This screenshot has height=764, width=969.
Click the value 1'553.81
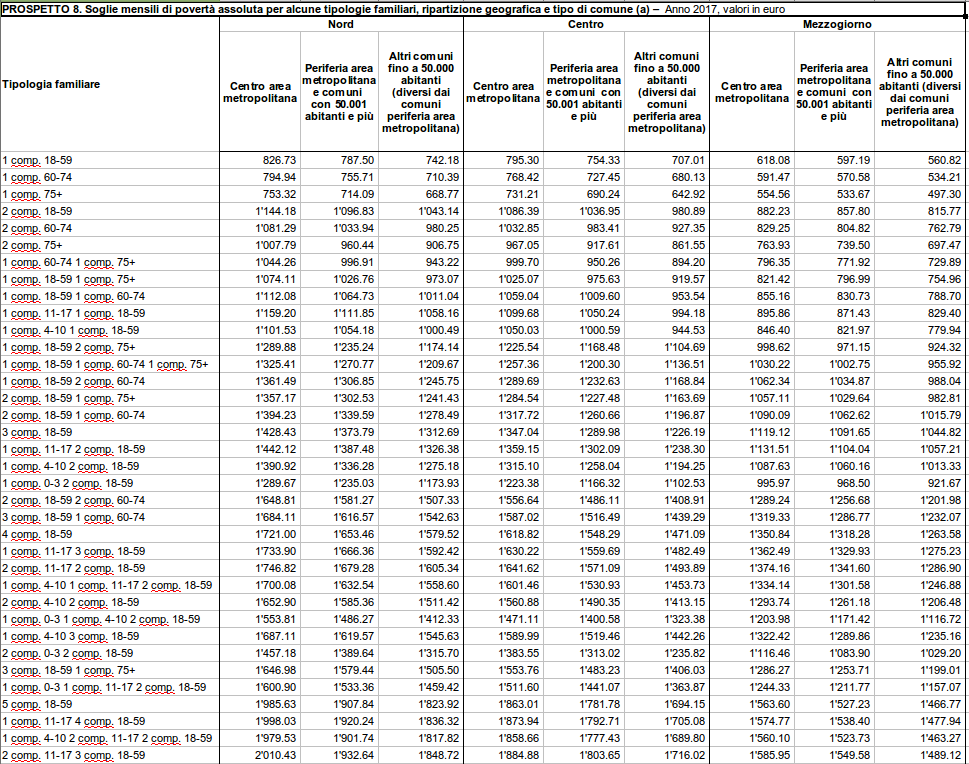click(x=276, y=619)
